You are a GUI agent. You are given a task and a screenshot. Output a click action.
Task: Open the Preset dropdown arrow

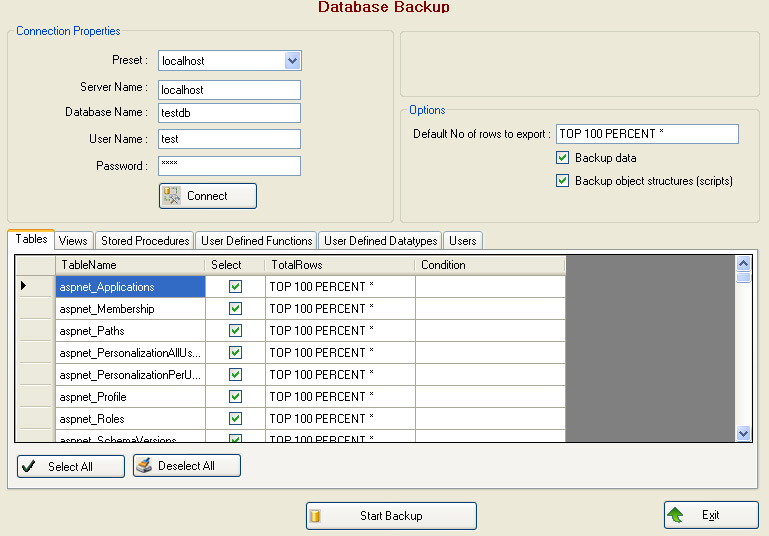[x=292, y=61]
